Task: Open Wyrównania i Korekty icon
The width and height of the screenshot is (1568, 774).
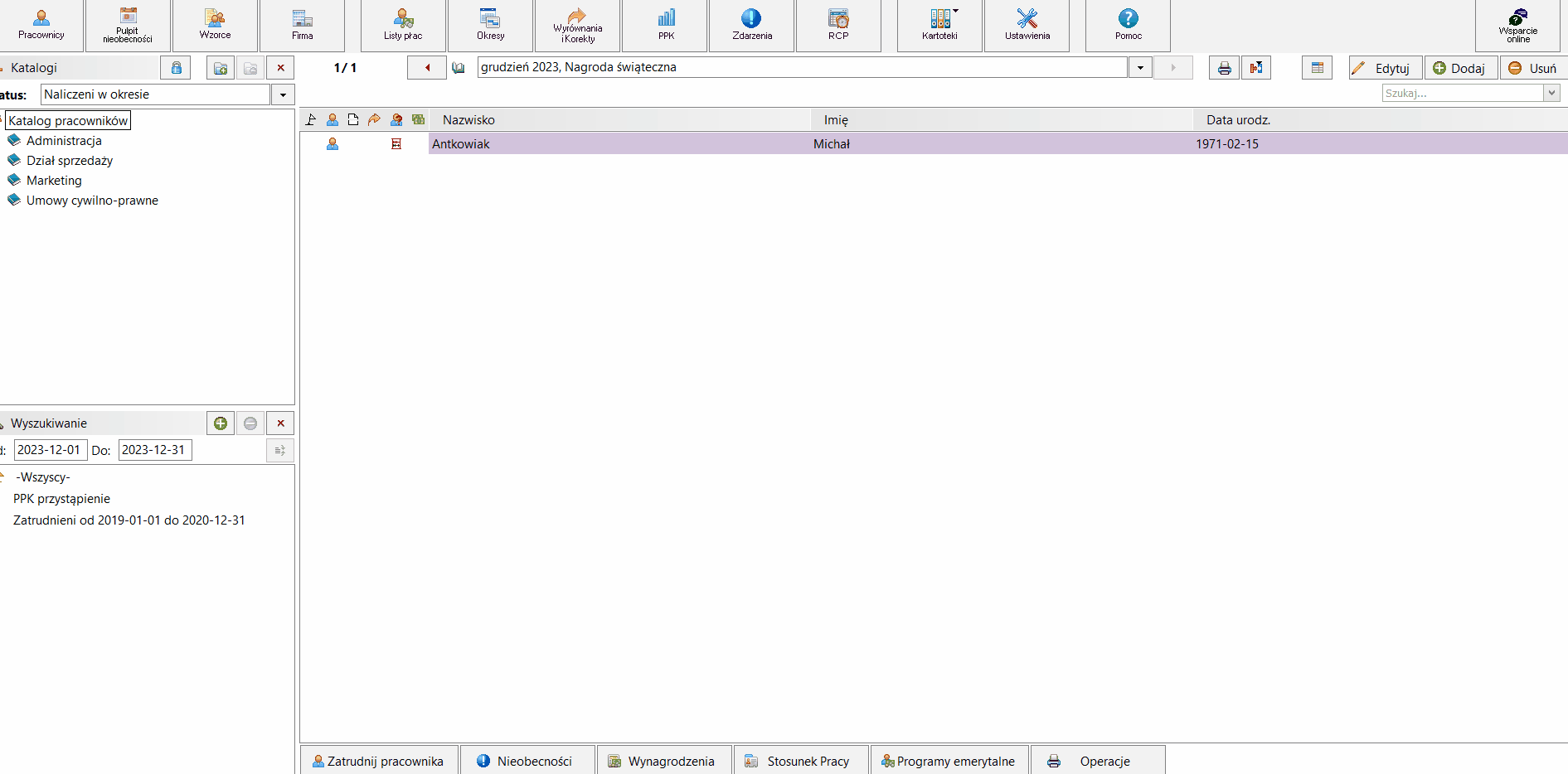Action: (578, 25)
